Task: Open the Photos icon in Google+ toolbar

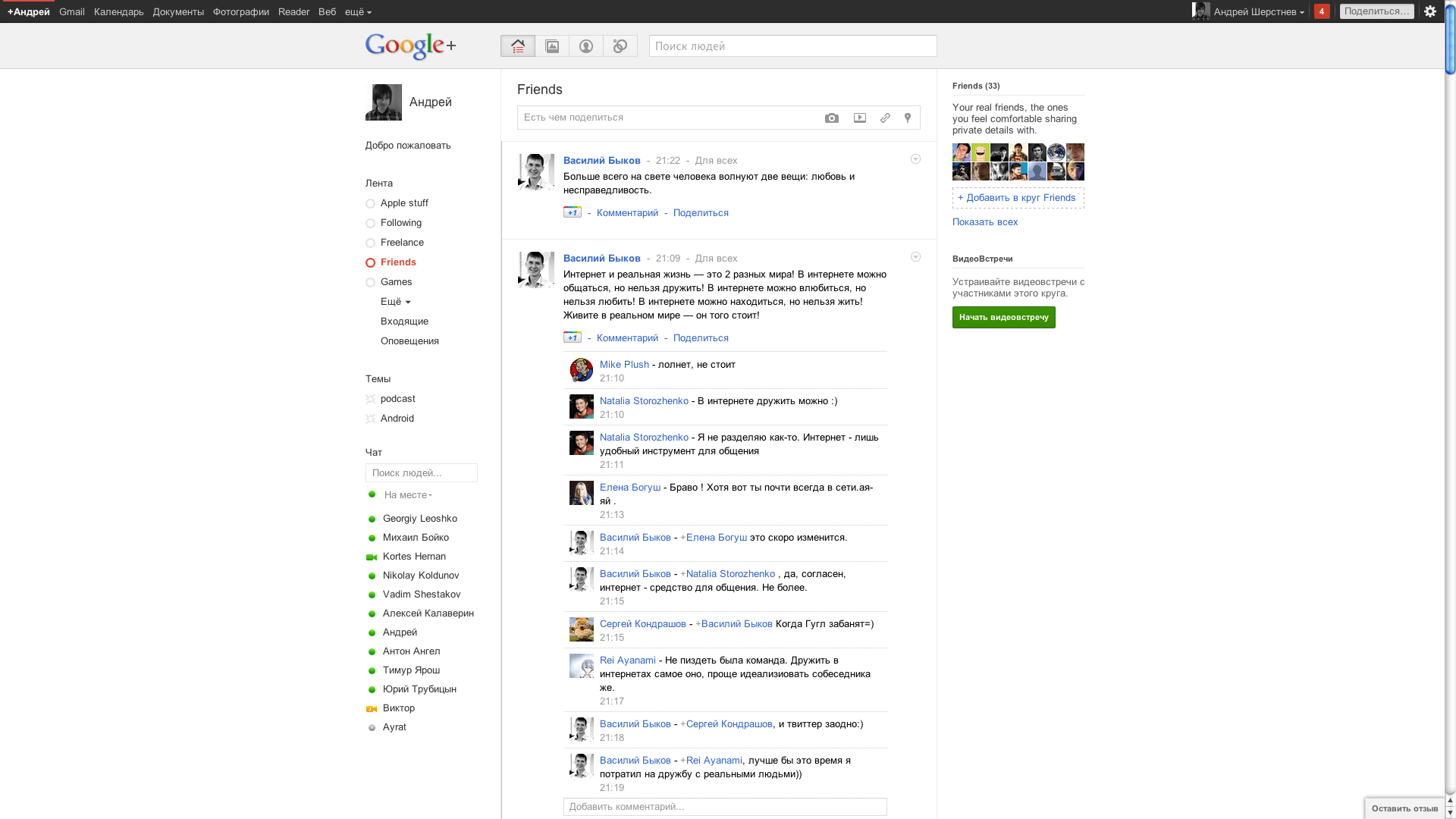Action: pyautogui.click(x=552, y=46)
